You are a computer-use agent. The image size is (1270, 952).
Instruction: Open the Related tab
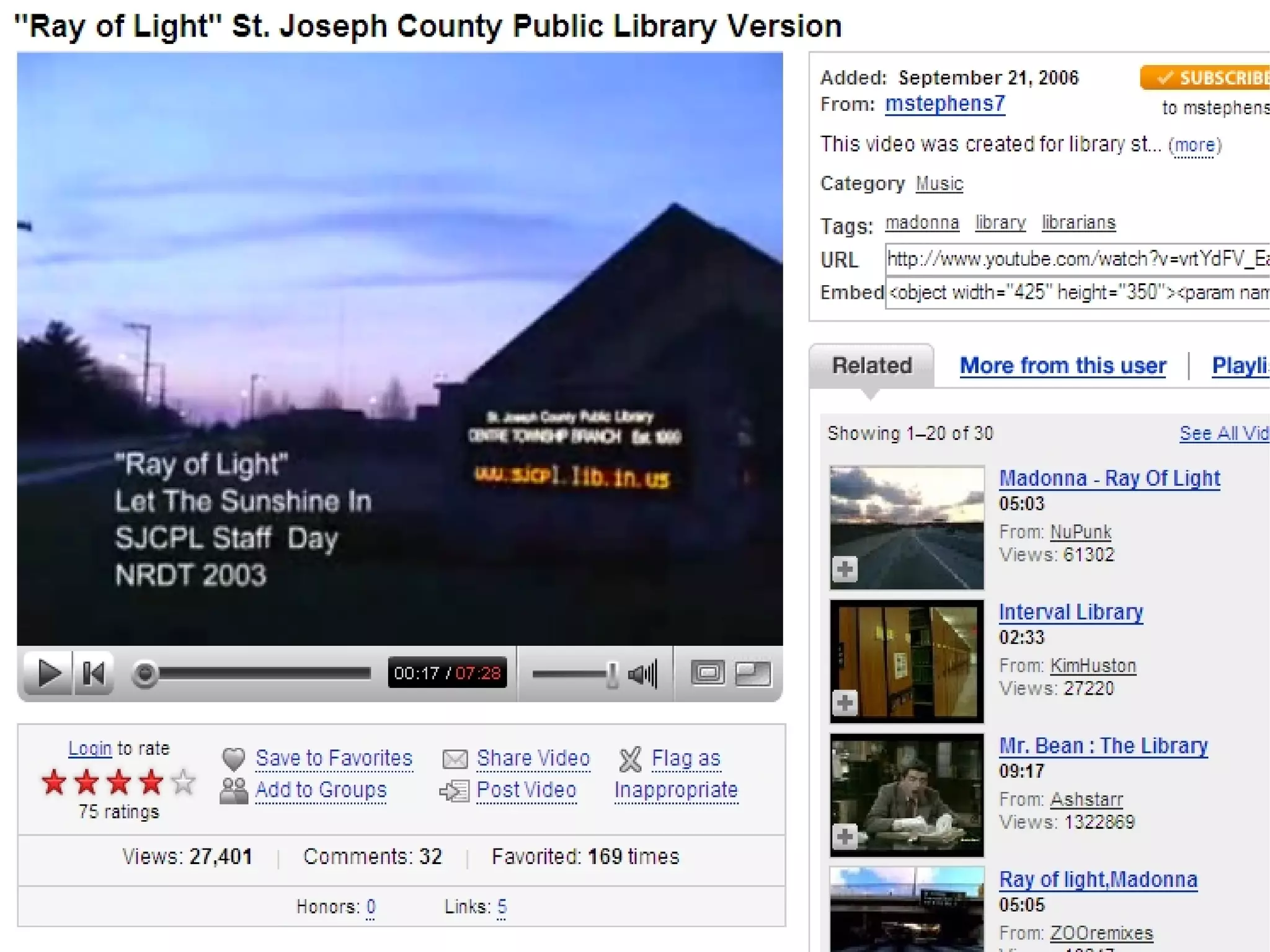(x=871, y=366)
